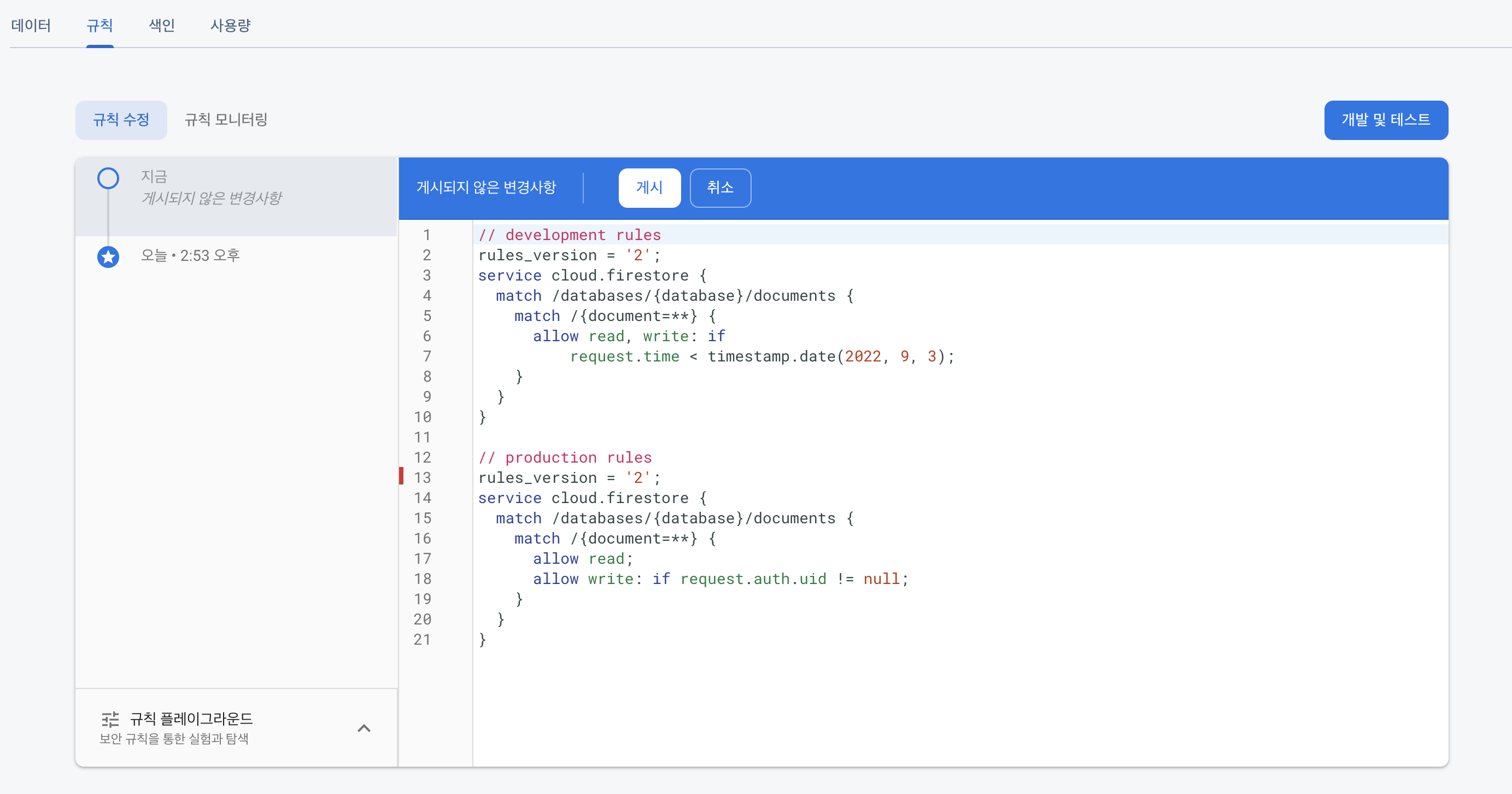Place cursor on the production rules comment line

coord(565,458)
